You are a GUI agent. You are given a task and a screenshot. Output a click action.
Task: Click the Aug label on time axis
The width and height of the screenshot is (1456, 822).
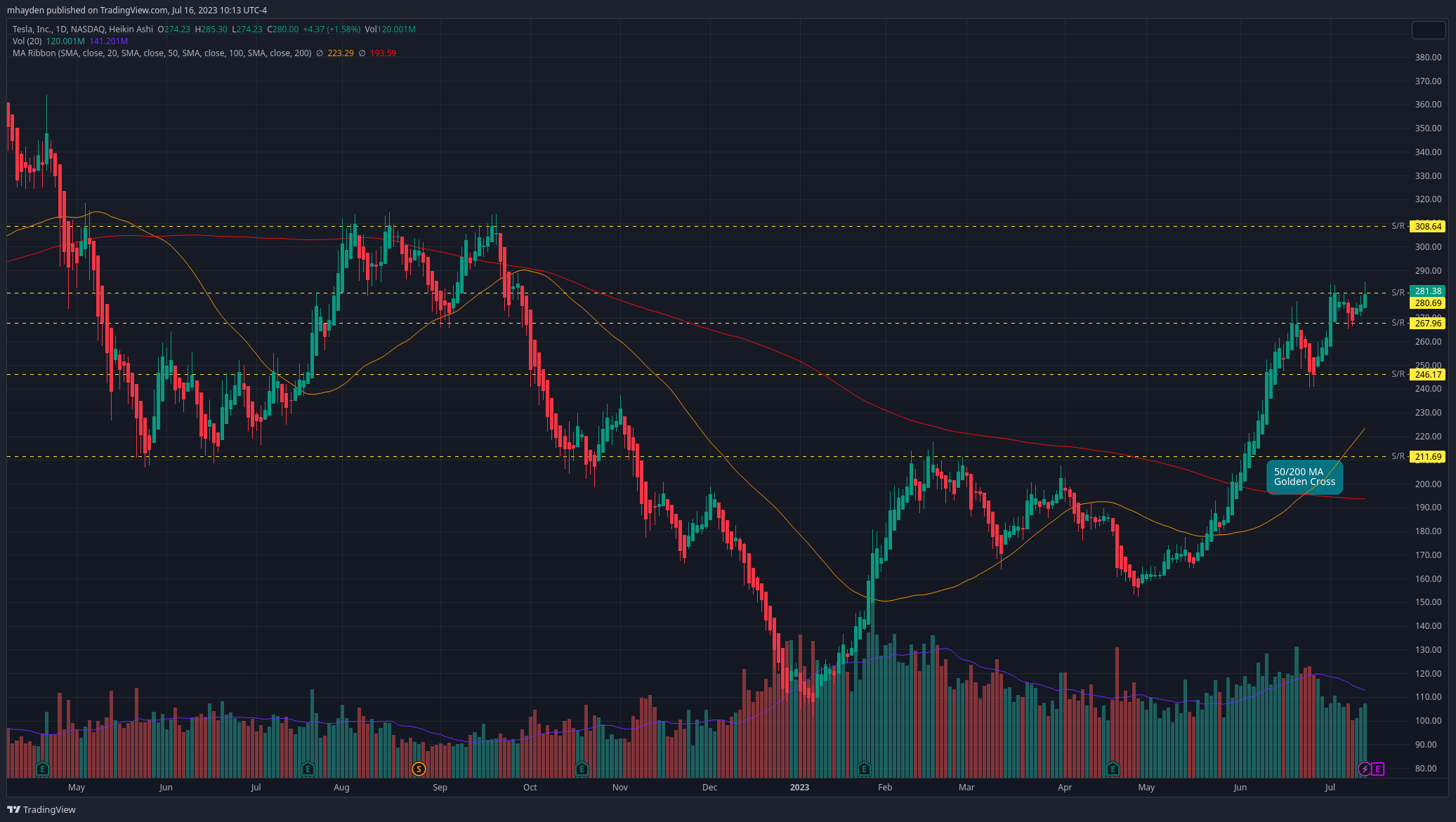pos(341,787)
